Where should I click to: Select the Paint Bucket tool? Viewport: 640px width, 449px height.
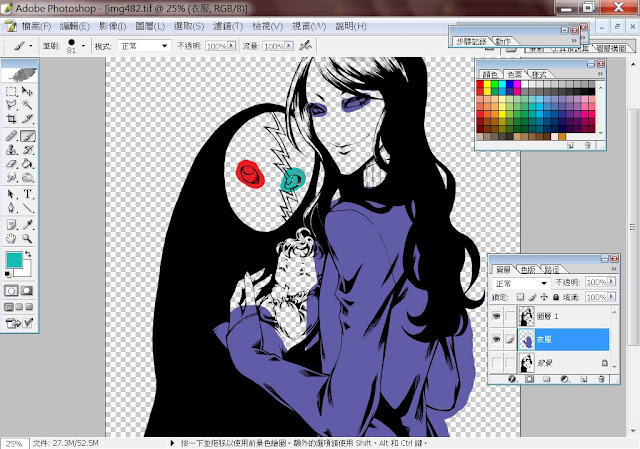(27, 164)
